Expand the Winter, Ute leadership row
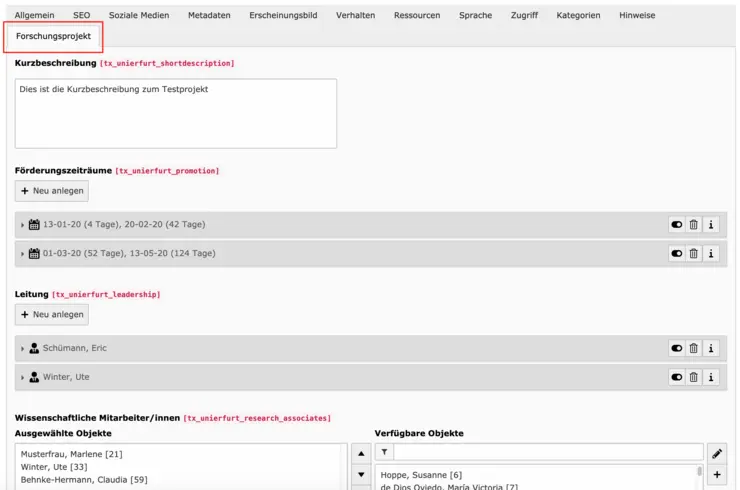The height and width of the screenshot is (490, 740). pos(23,378)
